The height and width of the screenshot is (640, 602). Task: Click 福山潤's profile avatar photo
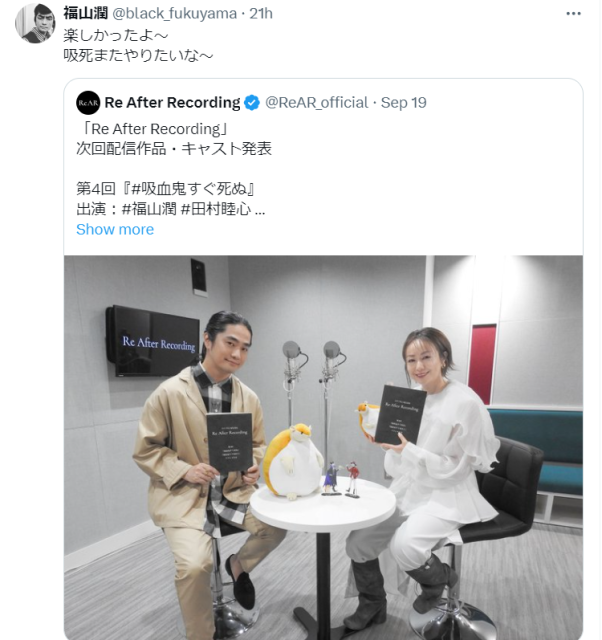(x=35, y=24)
